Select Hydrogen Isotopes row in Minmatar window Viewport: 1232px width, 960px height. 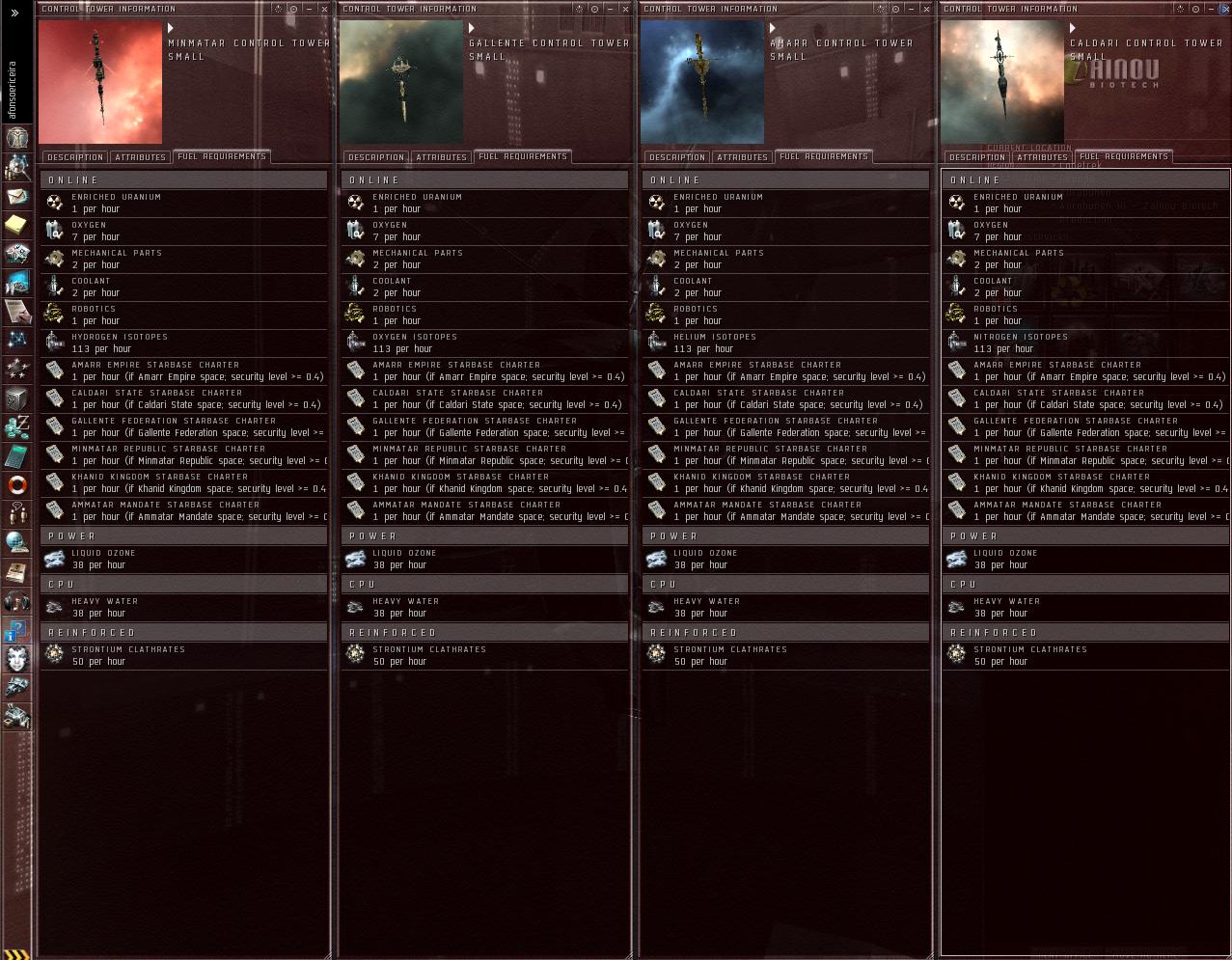click(x=184, y=343)
